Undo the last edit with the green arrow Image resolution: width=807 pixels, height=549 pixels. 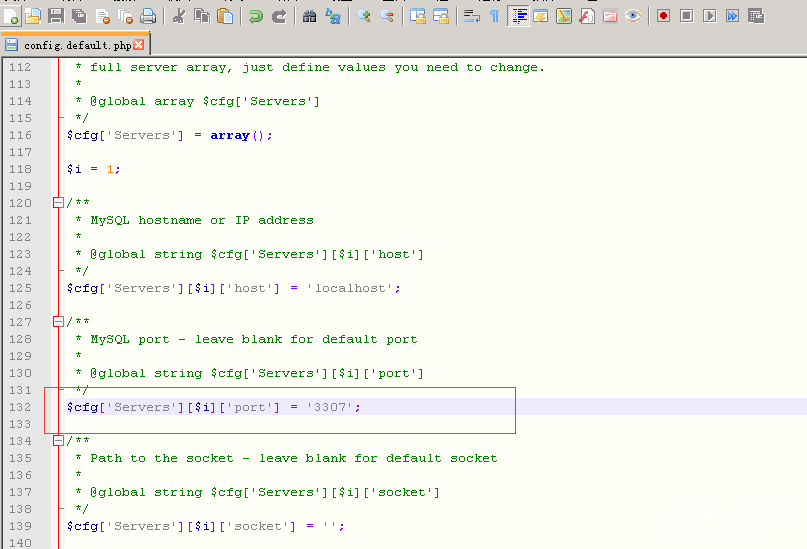pyautogui.click(x=255, y=16)
